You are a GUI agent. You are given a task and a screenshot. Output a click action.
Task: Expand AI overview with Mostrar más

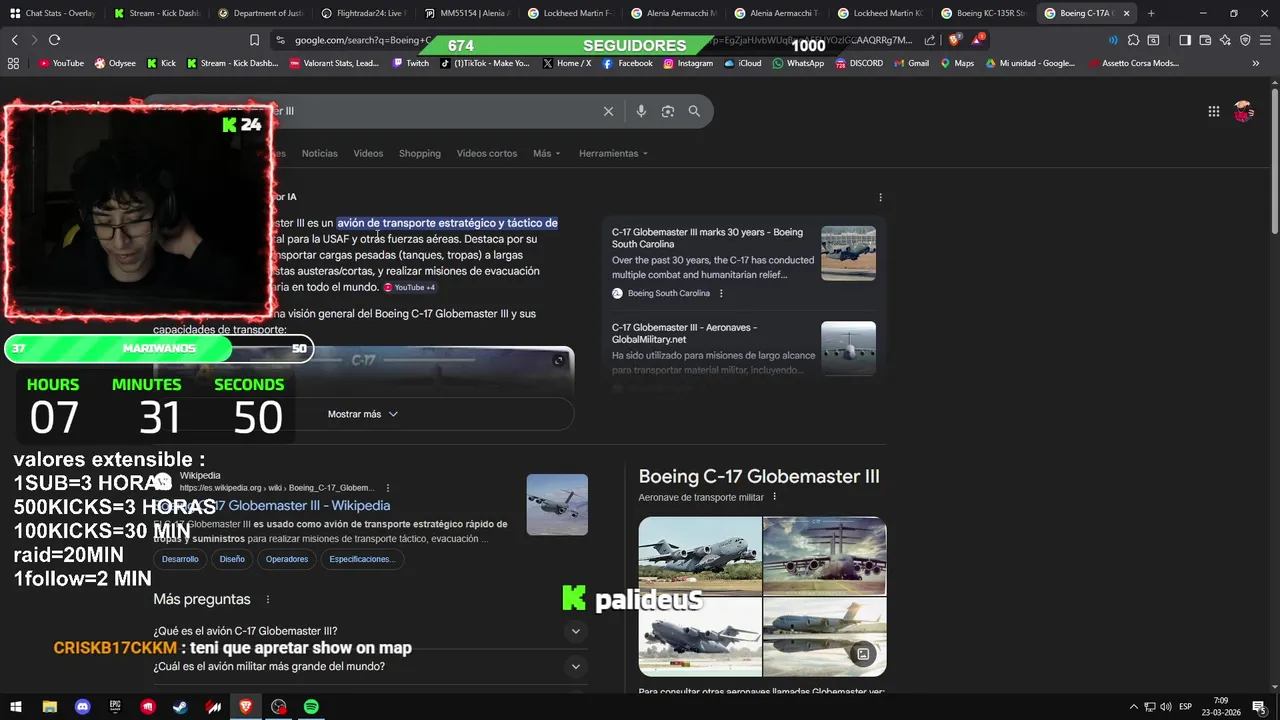tap(363, 414)
